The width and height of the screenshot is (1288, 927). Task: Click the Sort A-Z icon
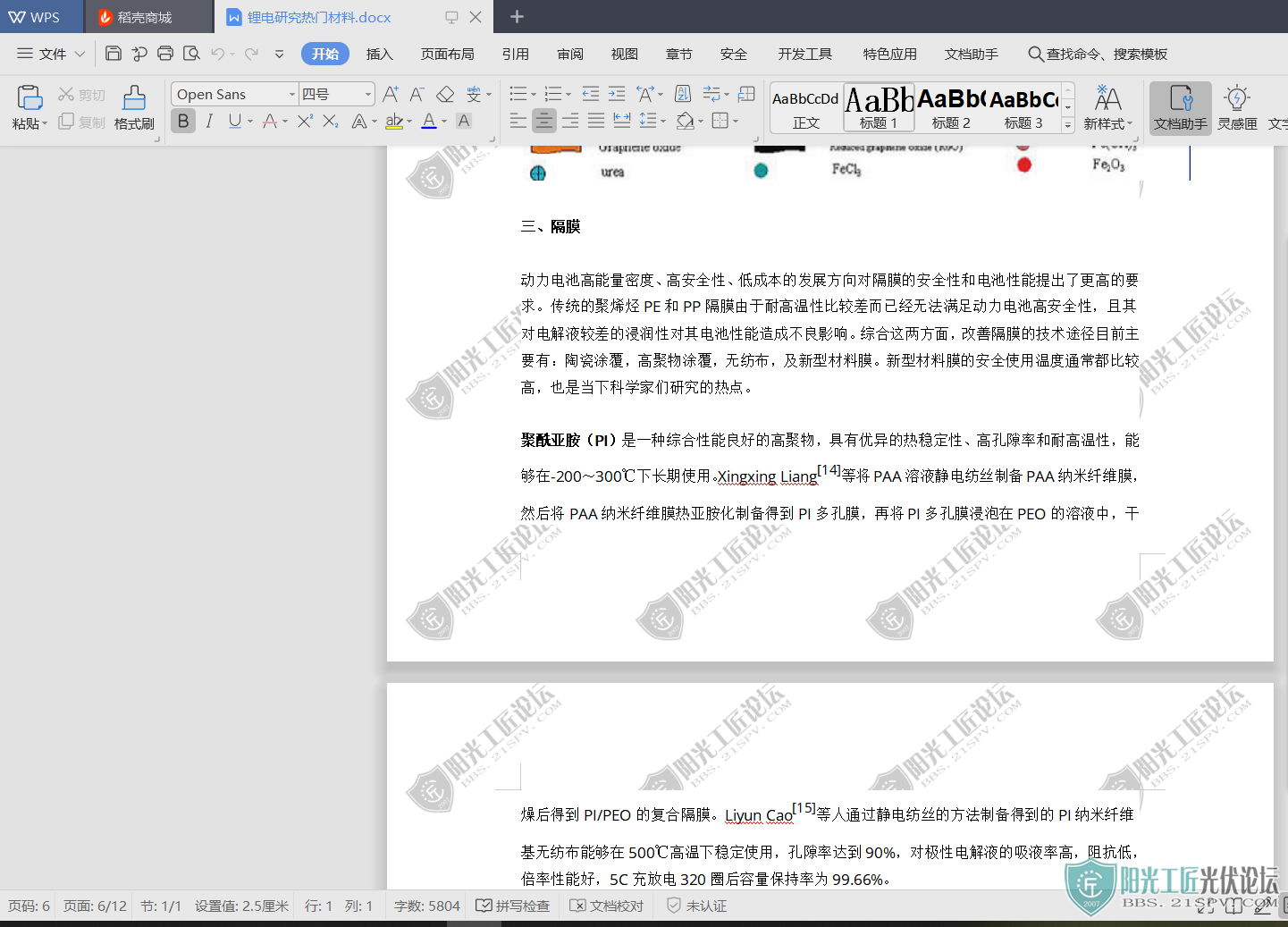point(683,94)
